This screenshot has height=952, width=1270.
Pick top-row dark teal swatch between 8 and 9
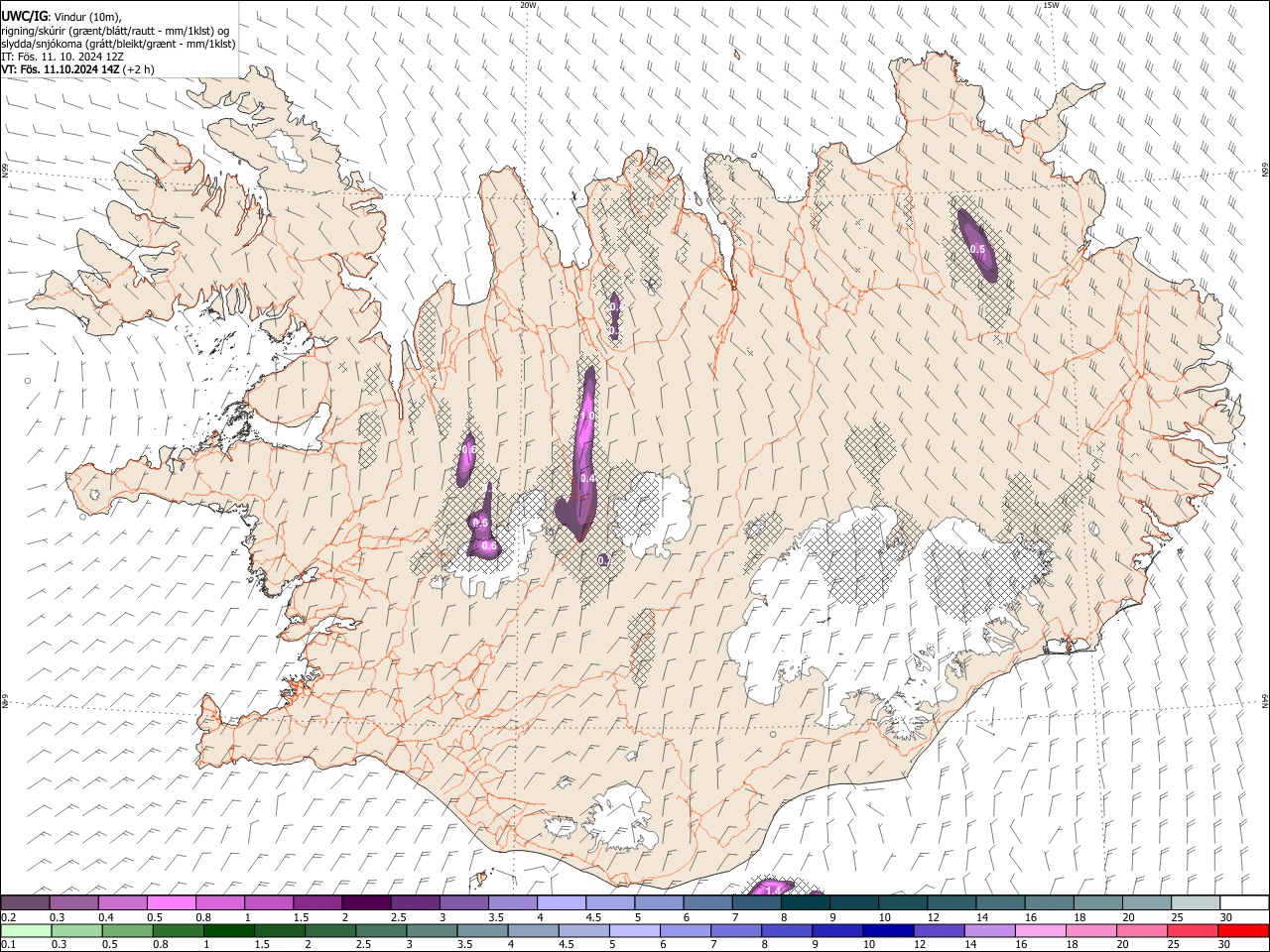tap(805, 902)
